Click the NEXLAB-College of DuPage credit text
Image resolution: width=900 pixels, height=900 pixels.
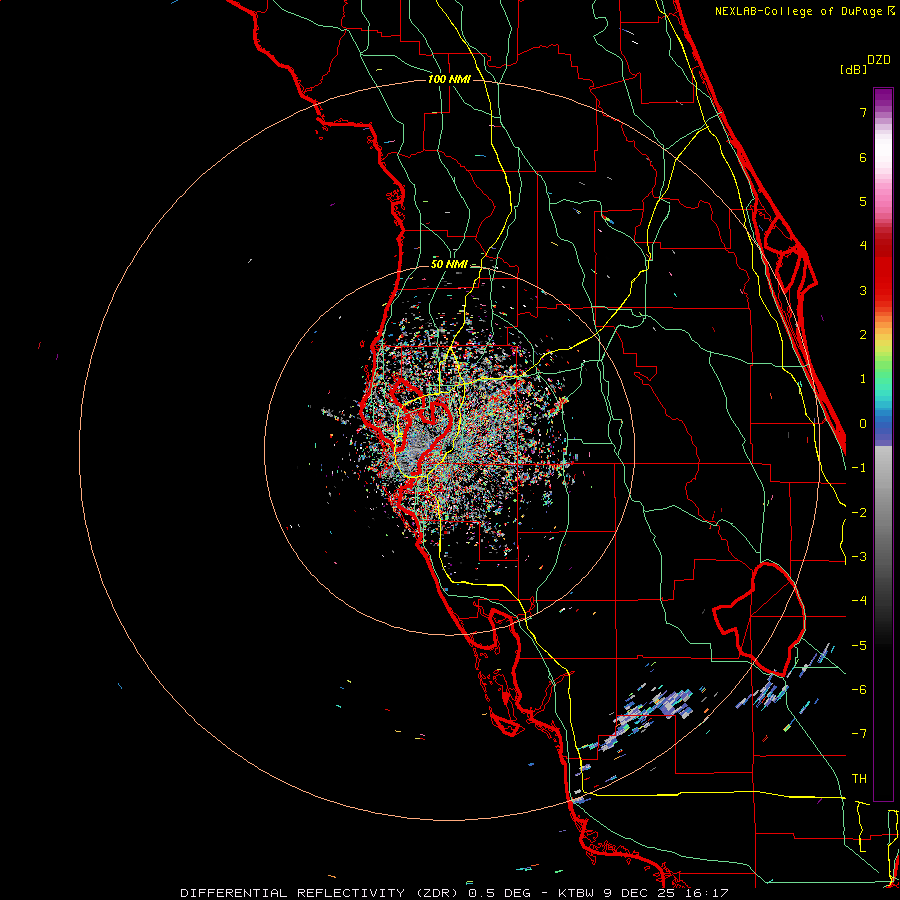pyautogui.click(x=800, y=11)
